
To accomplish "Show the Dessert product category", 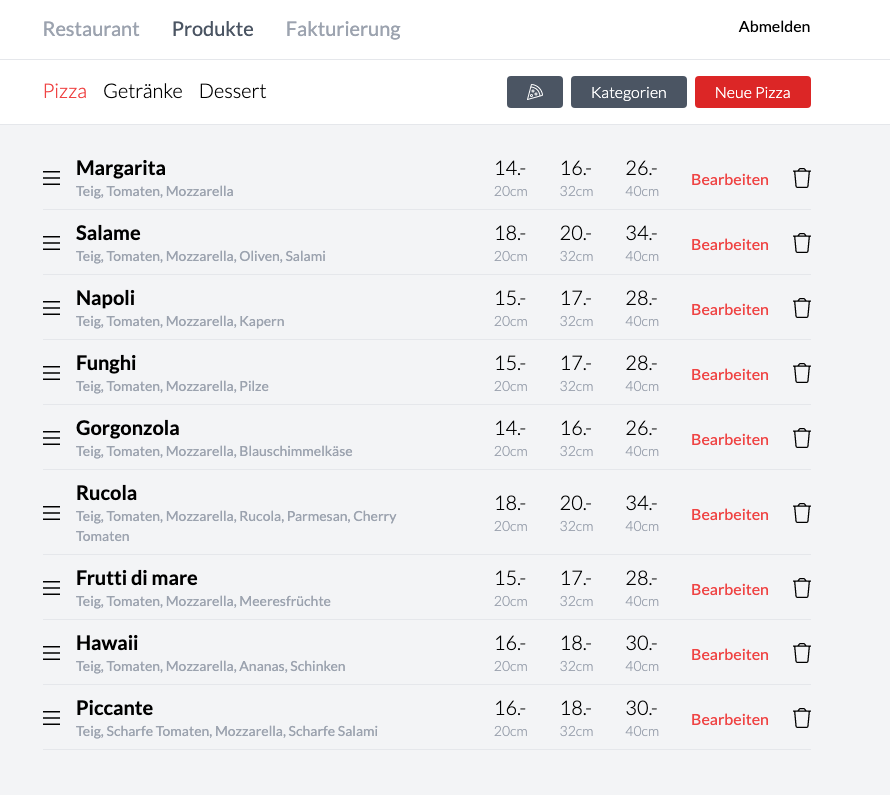I will (x=232, y=91).
